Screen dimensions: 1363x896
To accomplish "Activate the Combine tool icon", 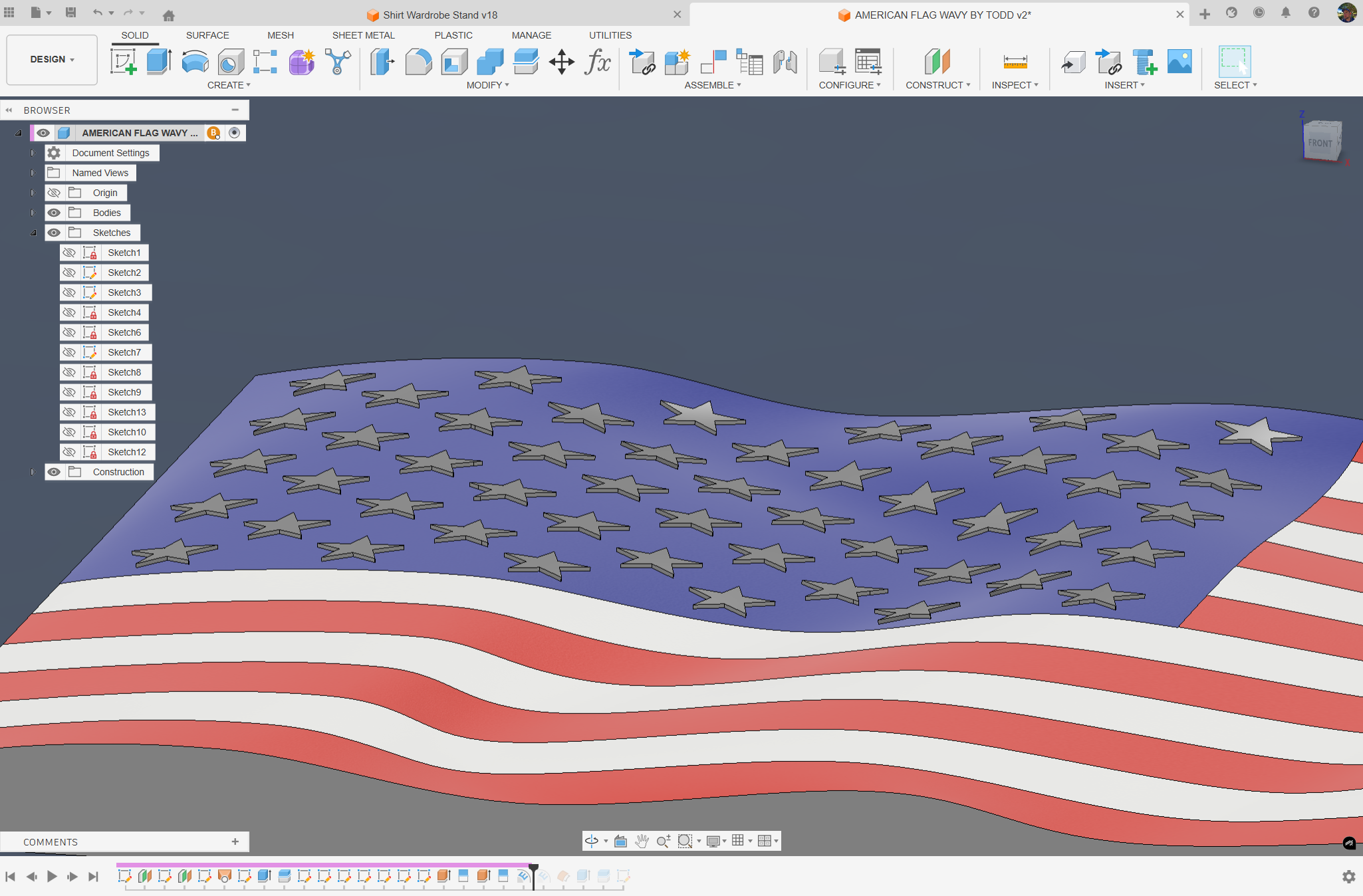I will [490, 62].
